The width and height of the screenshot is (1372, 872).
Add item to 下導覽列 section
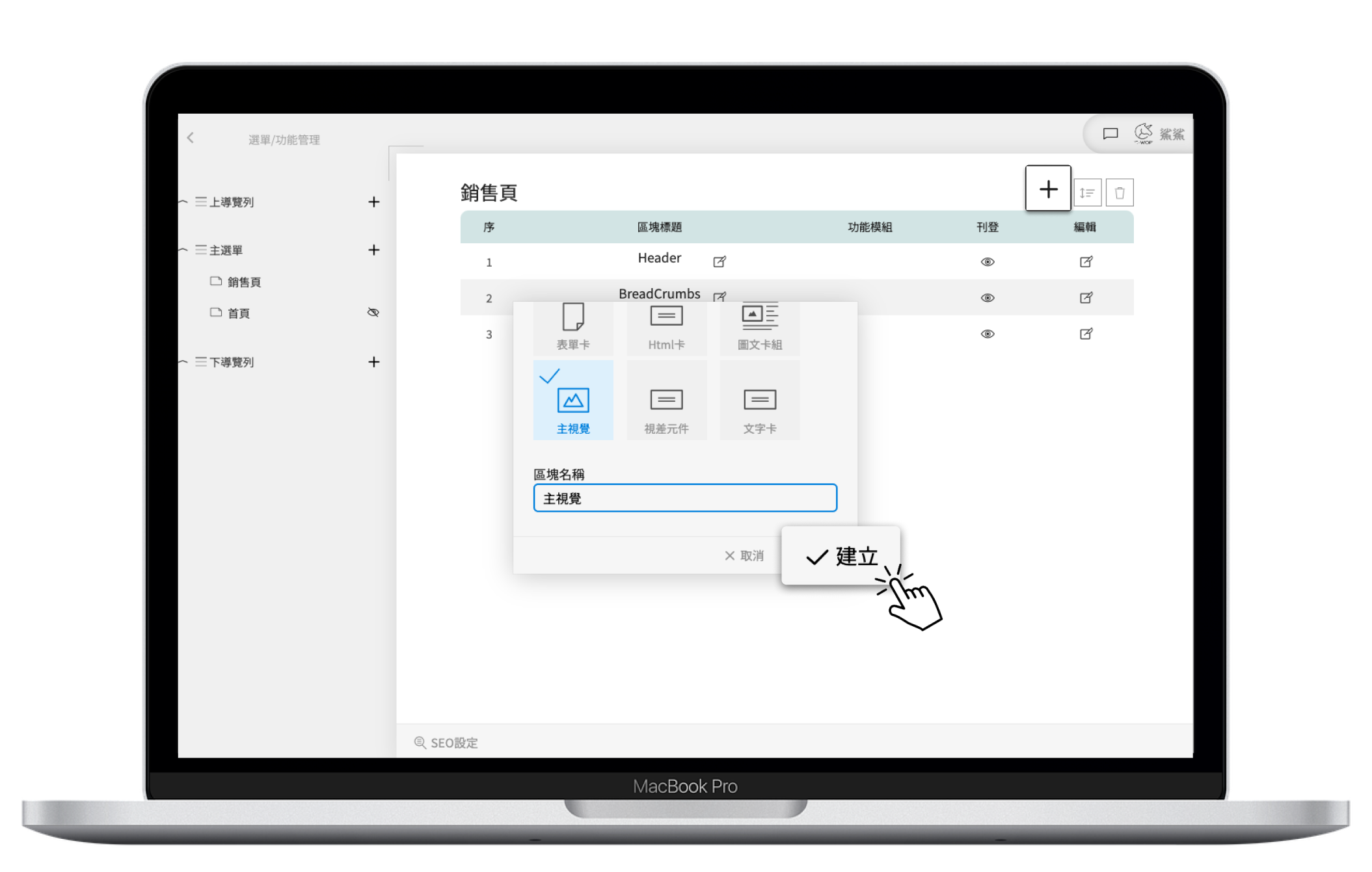(x=373, y=362)
